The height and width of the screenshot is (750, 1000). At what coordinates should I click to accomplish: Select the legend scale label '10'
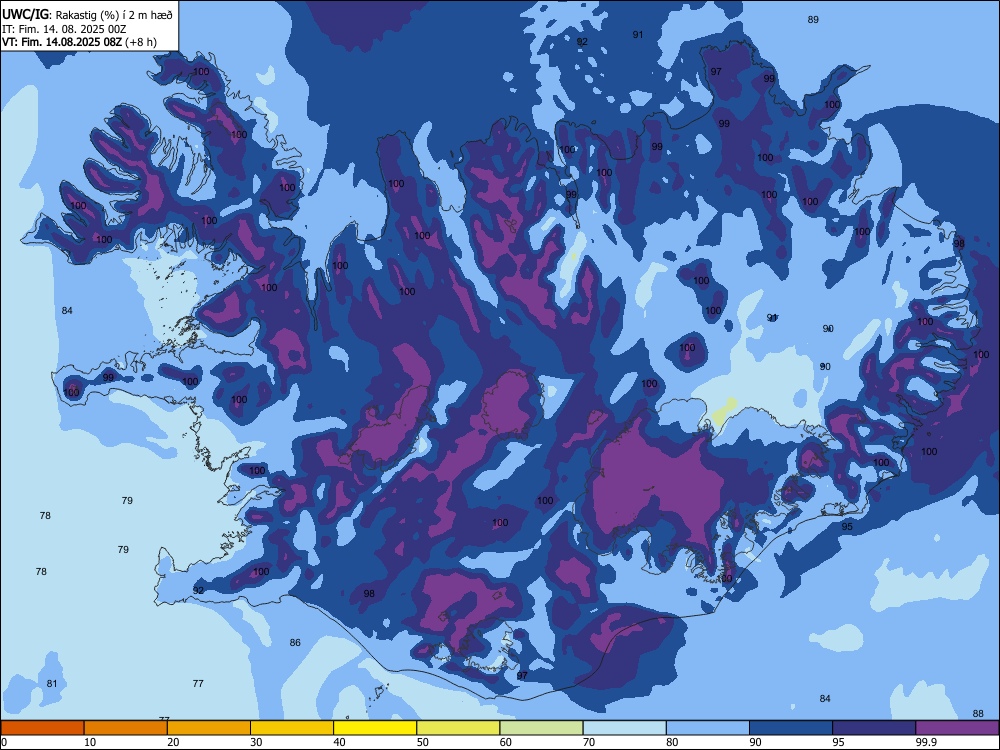click(90, 742)
